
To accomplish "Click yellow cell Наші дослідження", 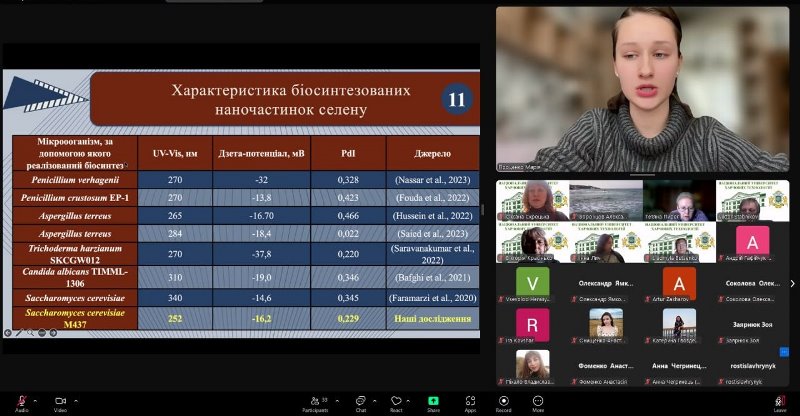I will tap(433, 319).
